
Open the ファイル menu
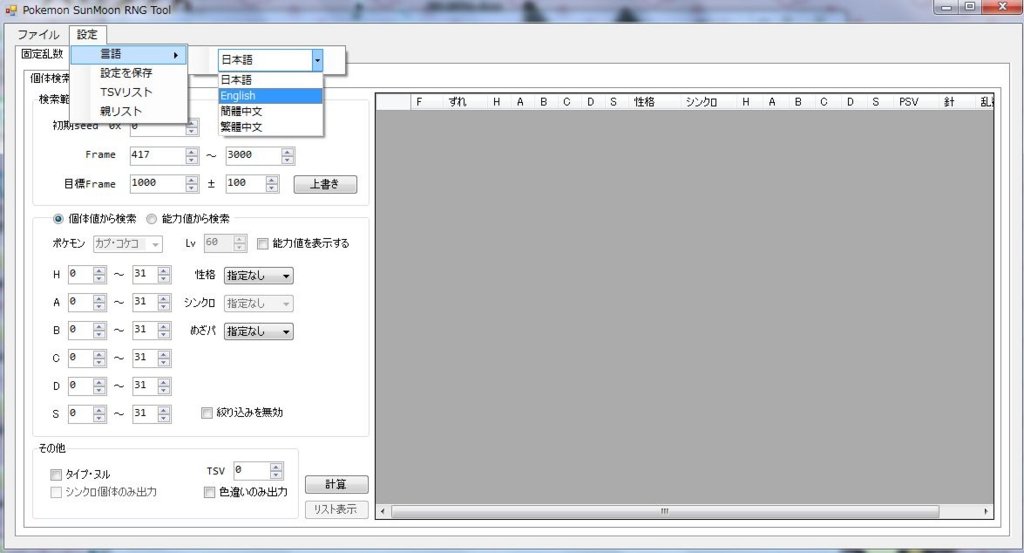pyautogui.click(x=38, y=35)
